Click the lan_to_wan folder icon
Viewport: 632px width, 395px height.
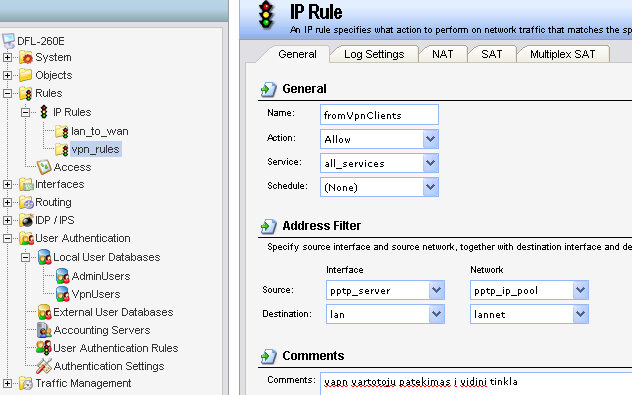(x=62, y=131)
